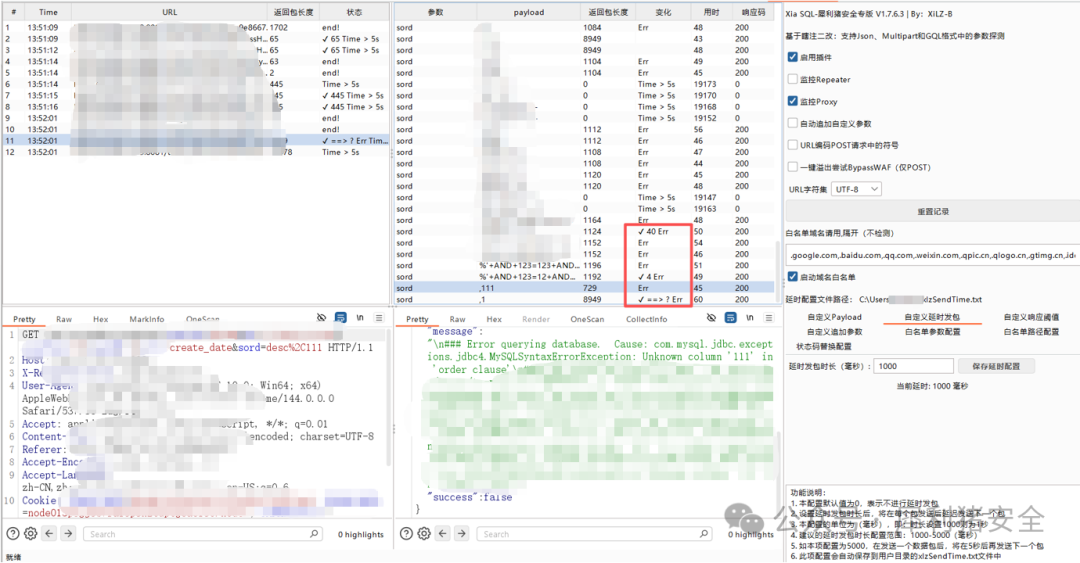Switch to the Hex tab in request panel
The image size is (1080, 563).
pos(100,319)
